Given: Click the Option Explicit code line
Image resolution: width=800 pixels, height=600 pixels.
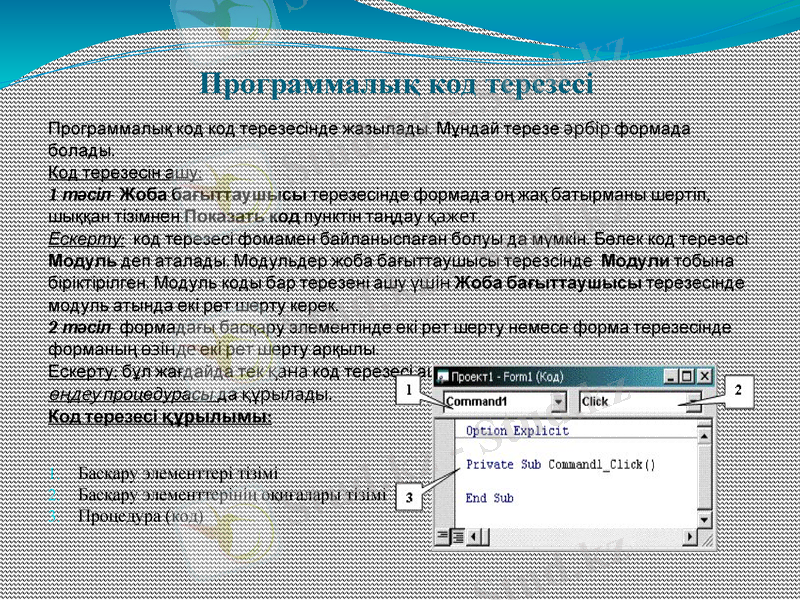Looking at the screenshot, I should (x=514, y=429).
